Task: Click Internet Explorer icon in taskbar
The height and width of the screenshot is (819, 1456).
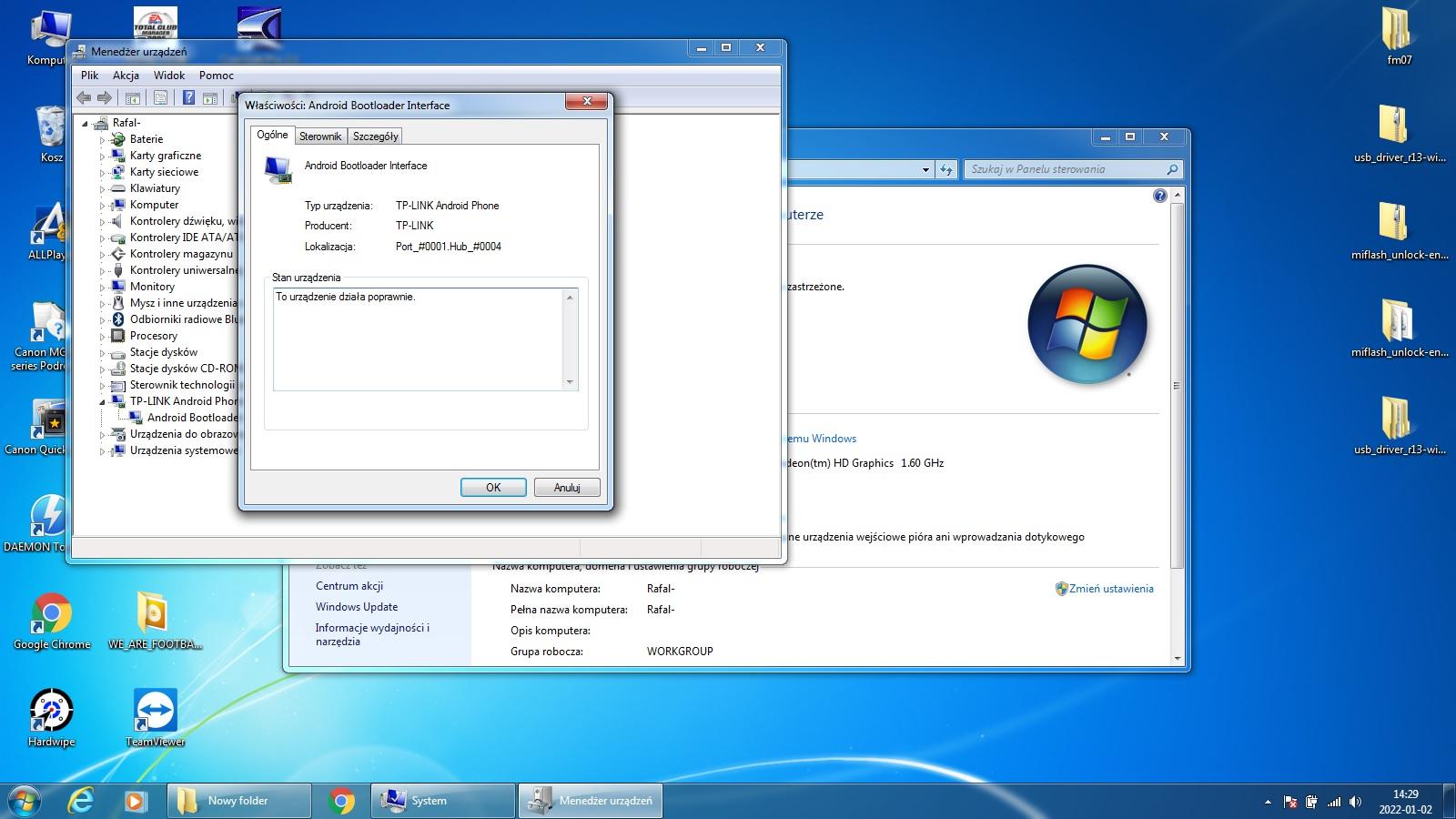Action: pos(82,801)
